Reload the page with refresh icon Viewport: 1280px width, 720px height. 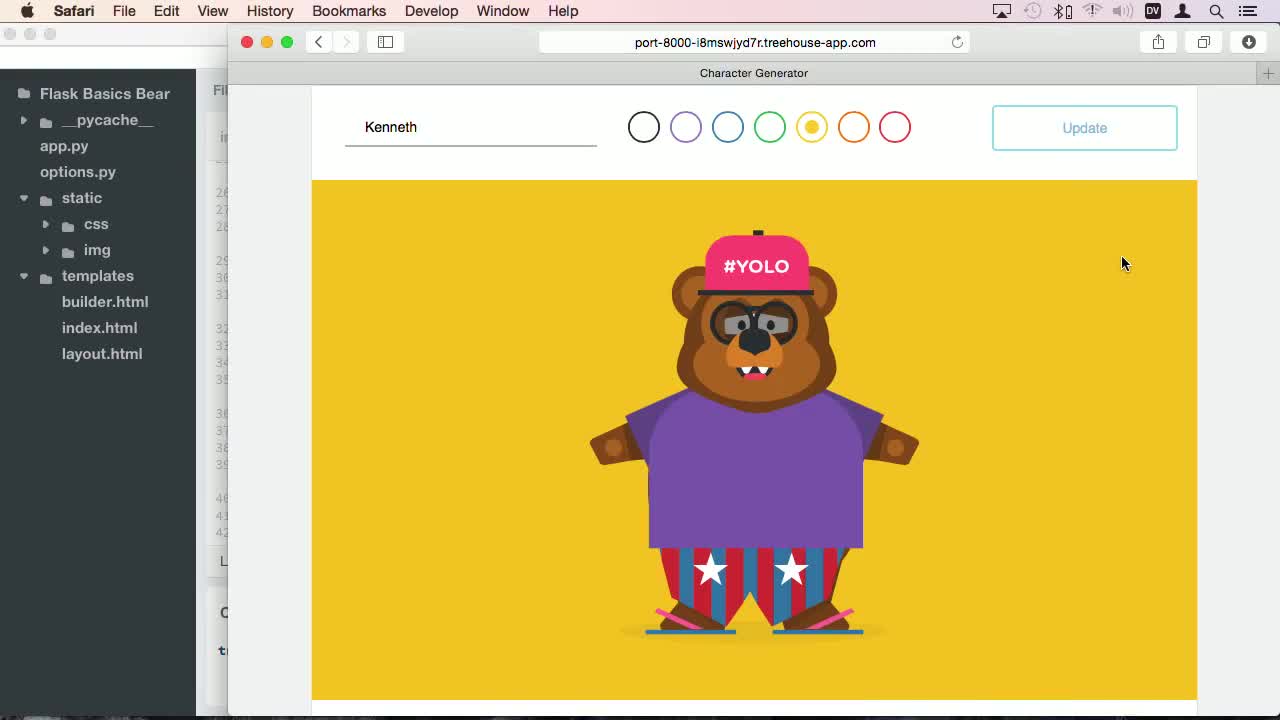click(957, 42)
